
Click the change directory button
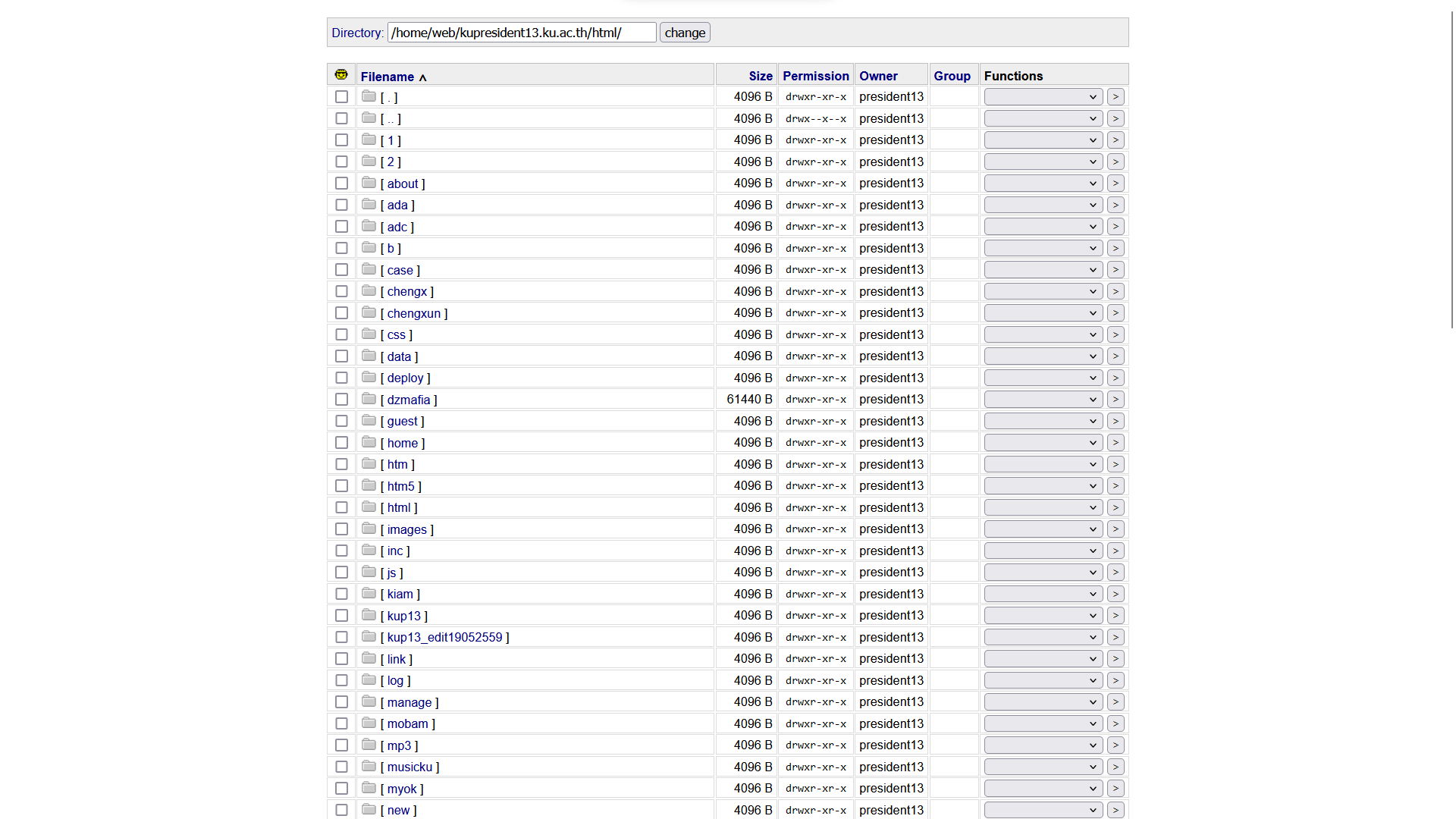click(685, 33)
